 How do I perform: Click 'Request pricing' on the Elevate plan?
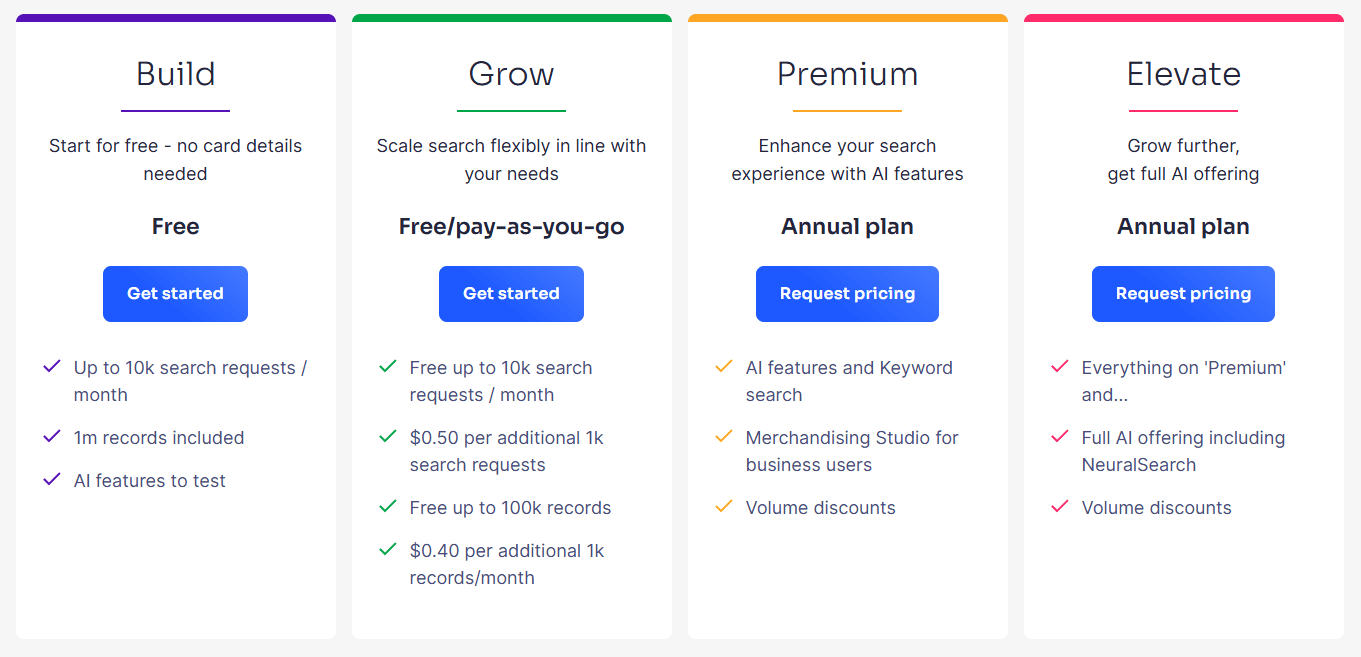click(1183, 293)
